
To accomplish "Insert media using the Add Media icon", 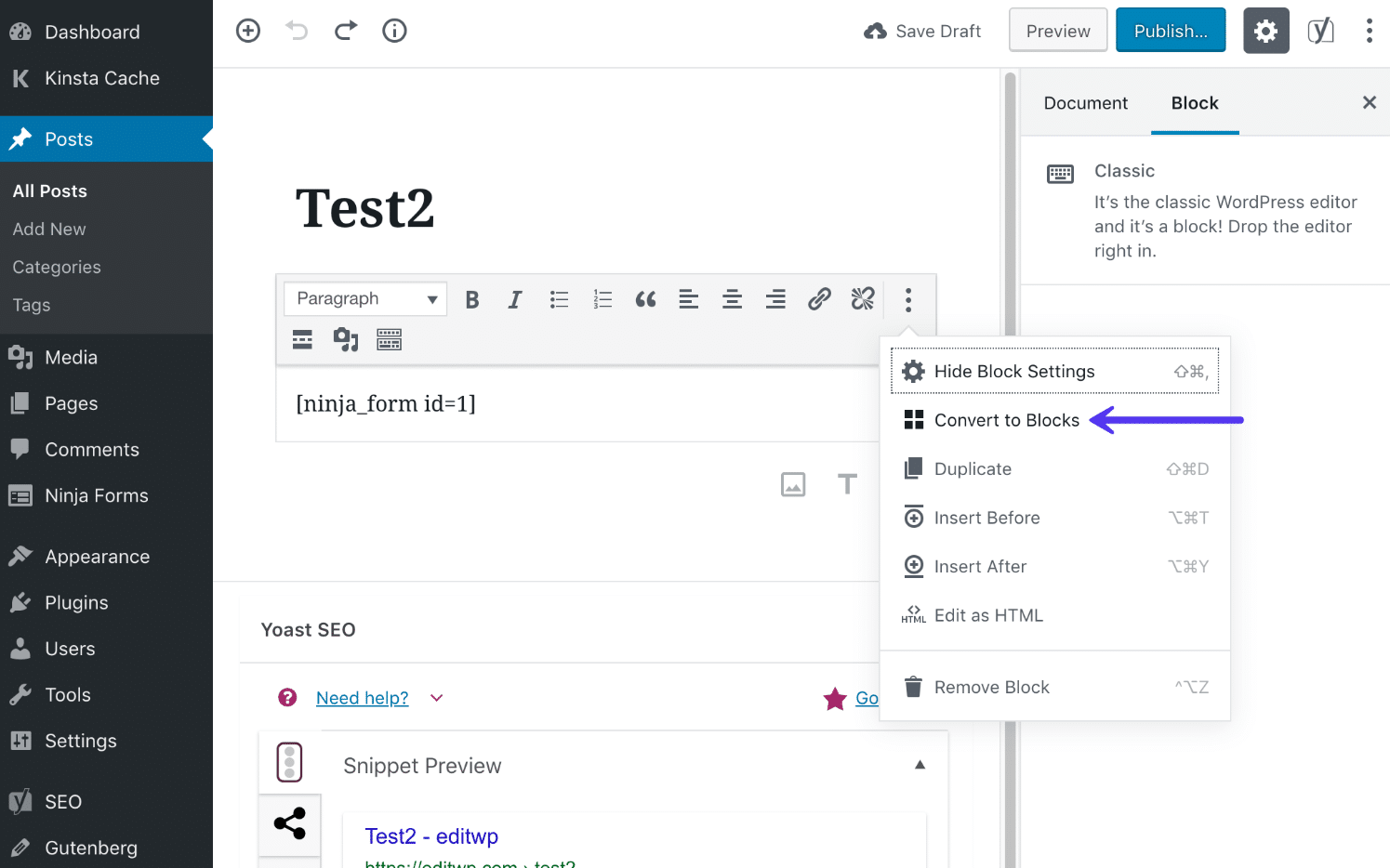I will [x=345, y=339].
